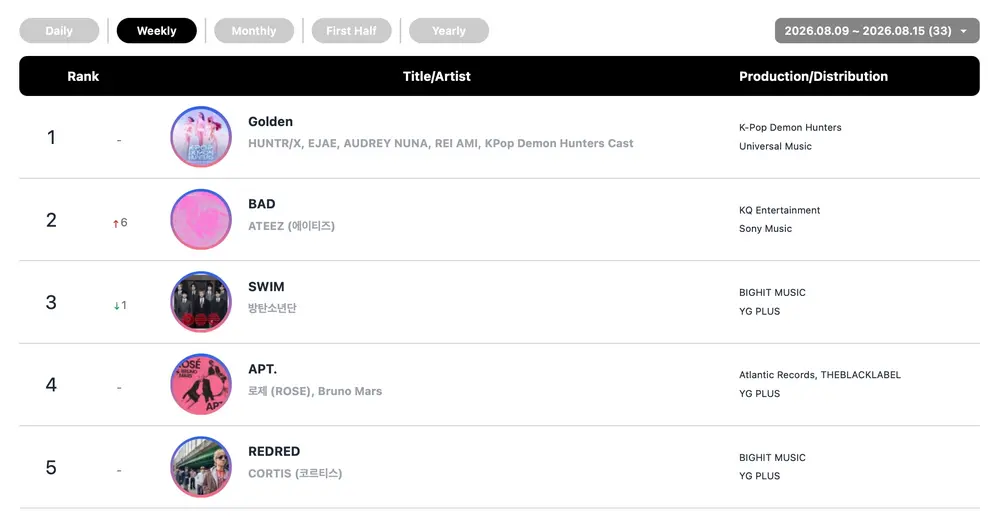Open the Golden album cover thumbnail
Viewport: 1000px width, 516px height.
pos(201,136)
